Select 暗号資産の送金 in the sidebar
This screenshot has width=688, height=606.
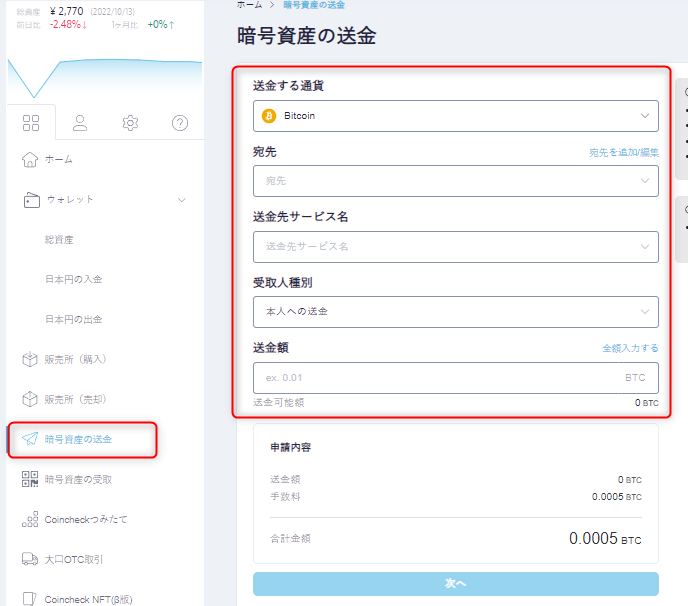point(79,440)
